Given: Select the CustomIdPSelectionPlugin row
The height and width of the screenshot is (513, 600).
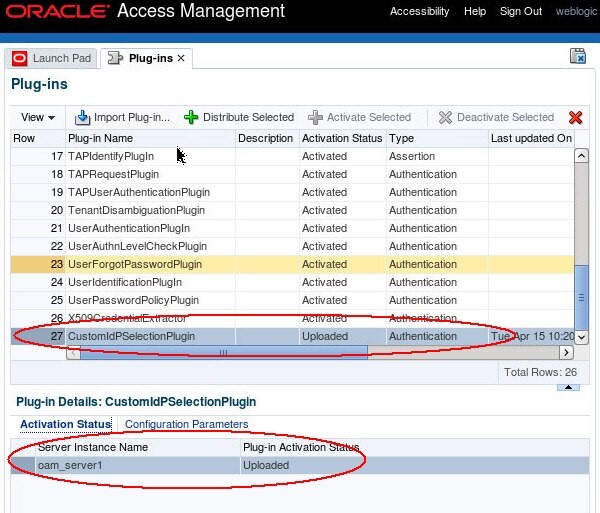Looking at the screenshot, I should 292,336.
